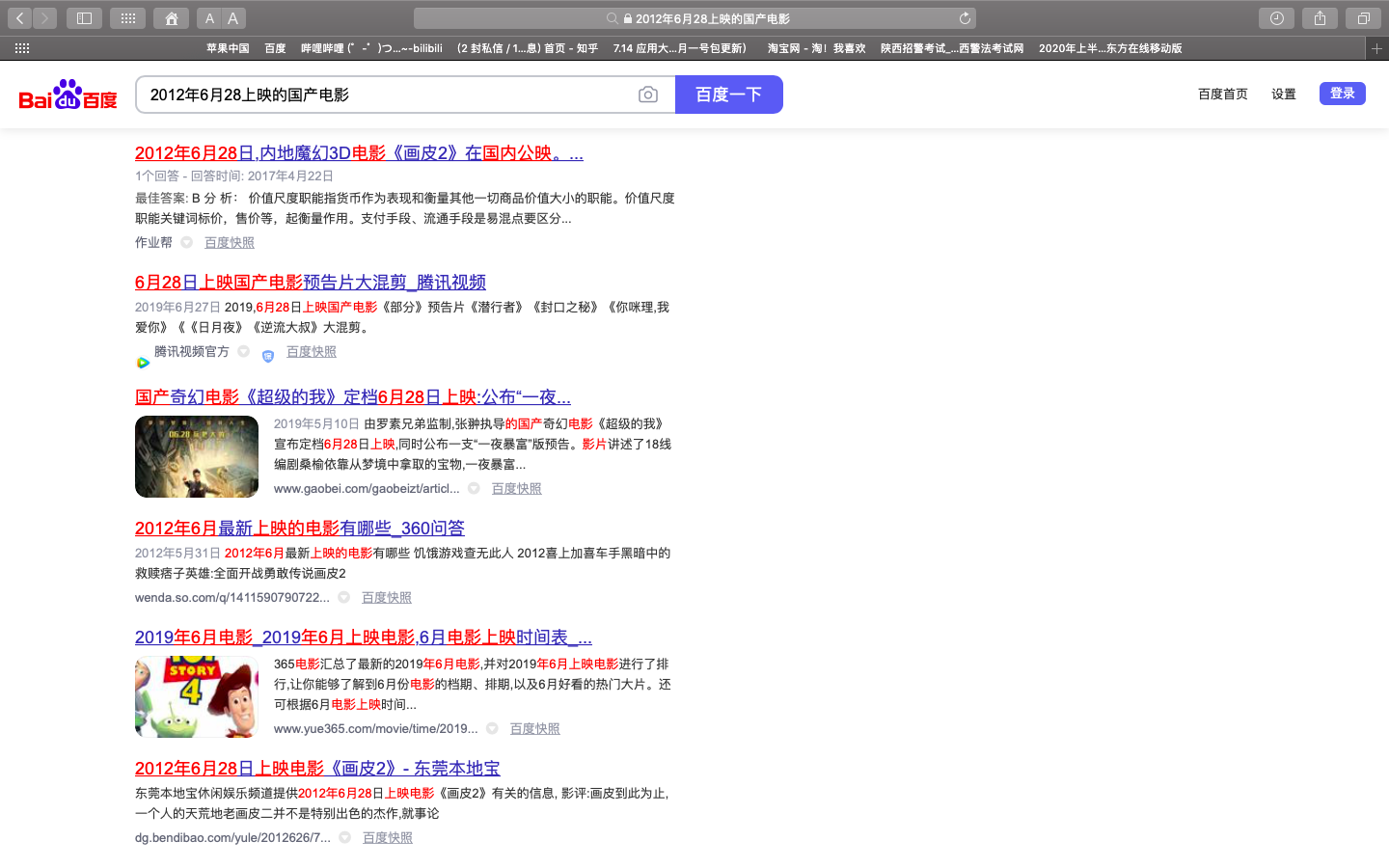The height and width of the screenshot is (868, 1389).
Task: Click the Tencent Video source icon
Action: (x=143, y=363)
